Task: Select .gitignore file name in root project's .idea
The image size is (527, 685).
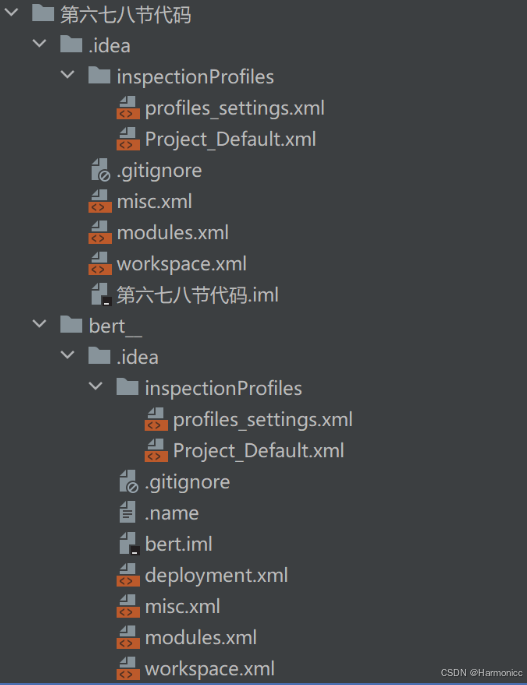Action: [159, 171]
